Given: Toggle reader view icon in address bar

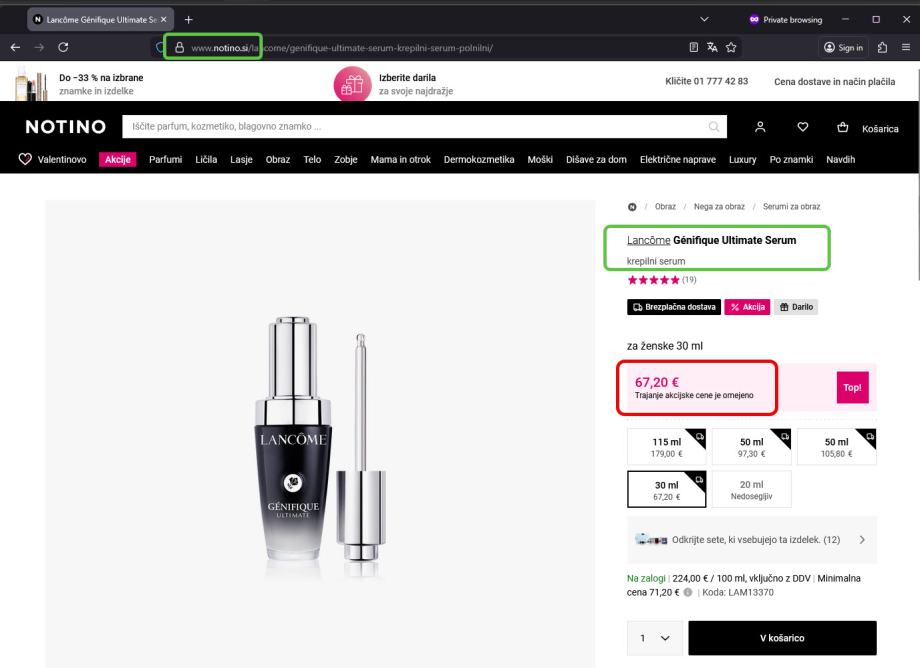Looking at the screenshot, I should (694, 48).
